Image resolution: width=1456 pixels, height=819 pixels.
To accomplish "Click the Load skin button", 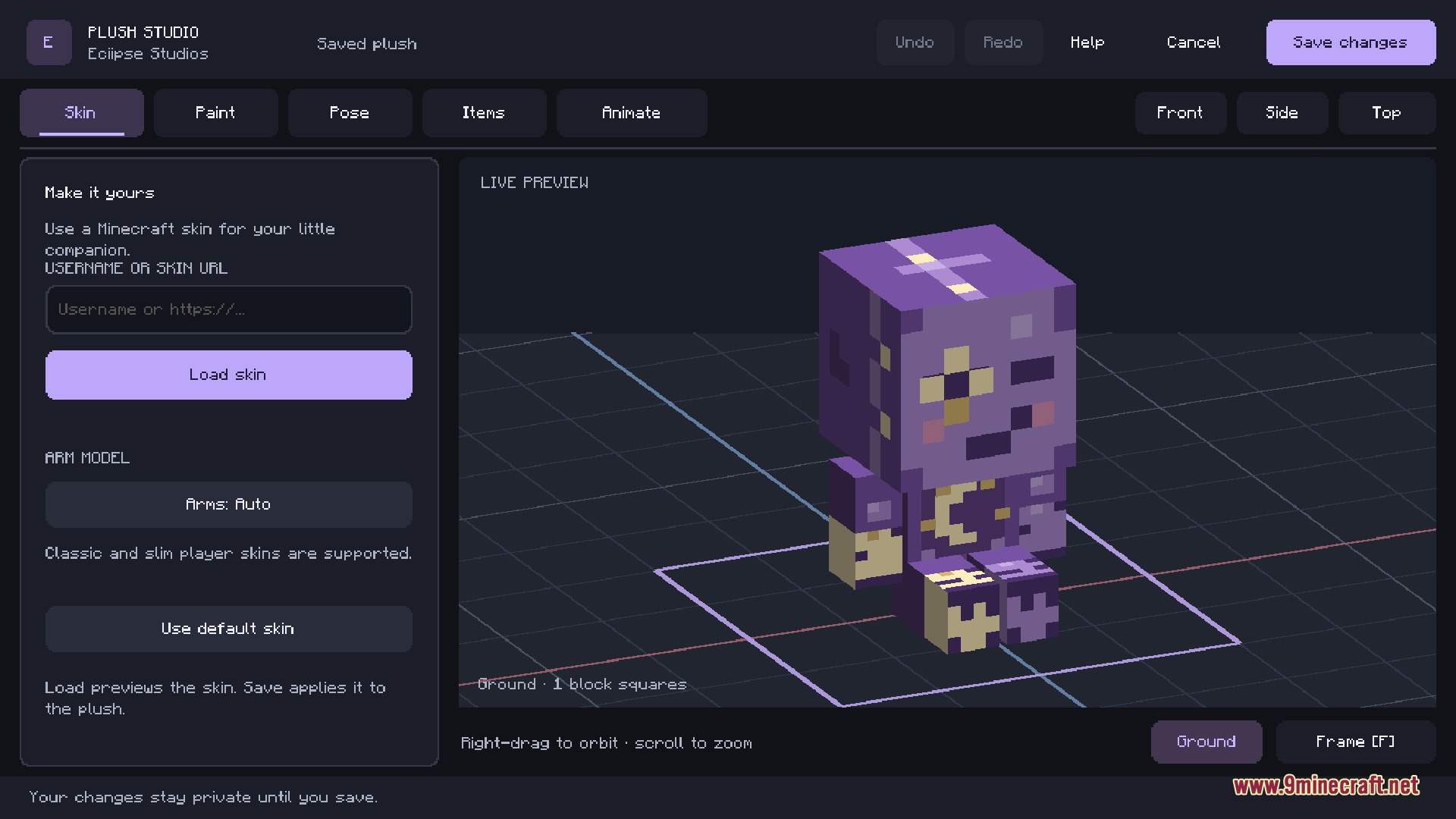I will pyautogui.click(x=228, y=375).
